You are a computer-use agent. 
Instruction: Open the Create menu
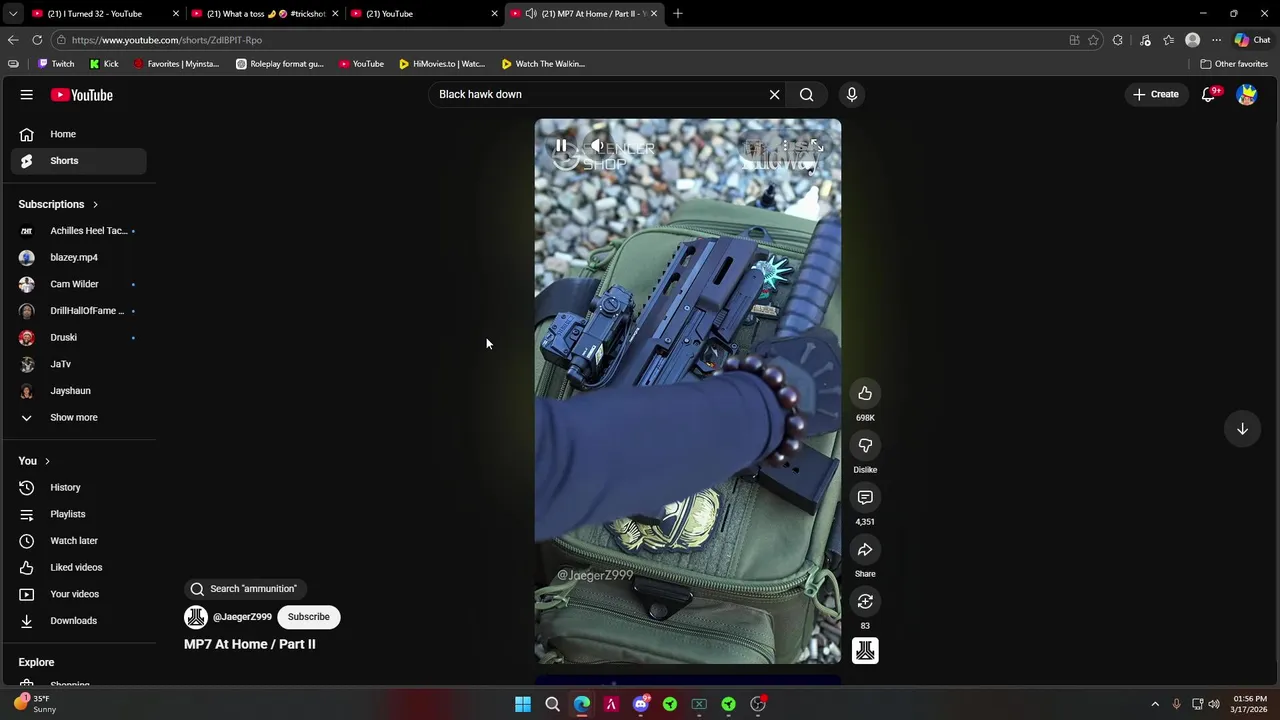[1156, 94]
